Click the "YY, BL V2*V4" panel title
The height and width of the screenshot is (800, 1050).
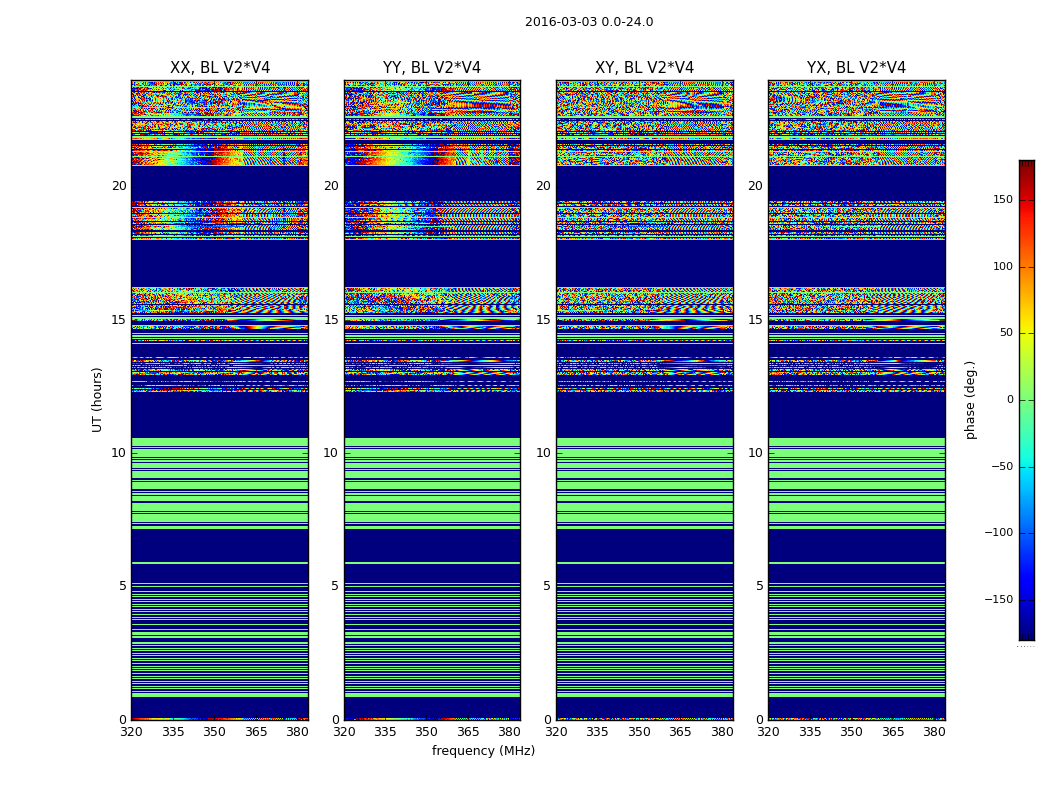click(x=432, y=68)
